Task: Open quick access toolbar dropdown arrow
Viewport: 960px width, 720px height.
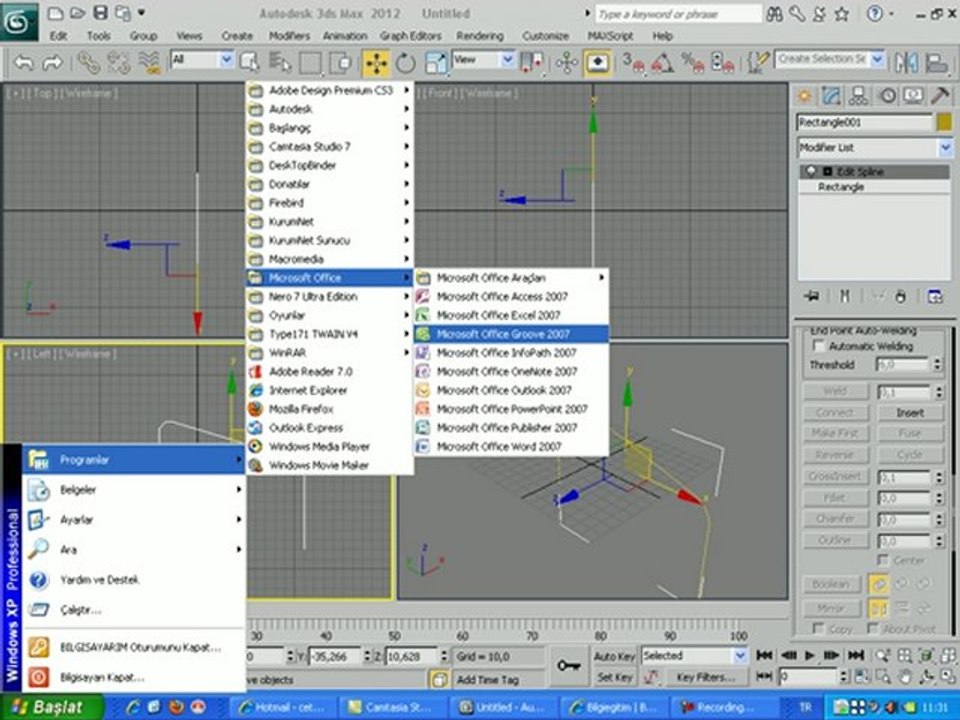Action: (x=142, y=13)
